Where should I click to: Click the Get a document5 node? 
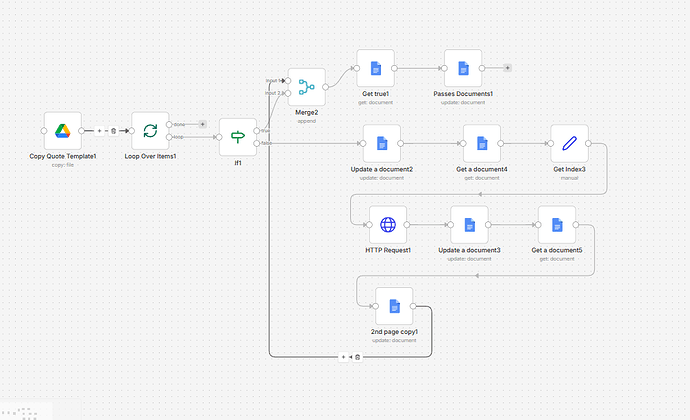pos(557,225)
